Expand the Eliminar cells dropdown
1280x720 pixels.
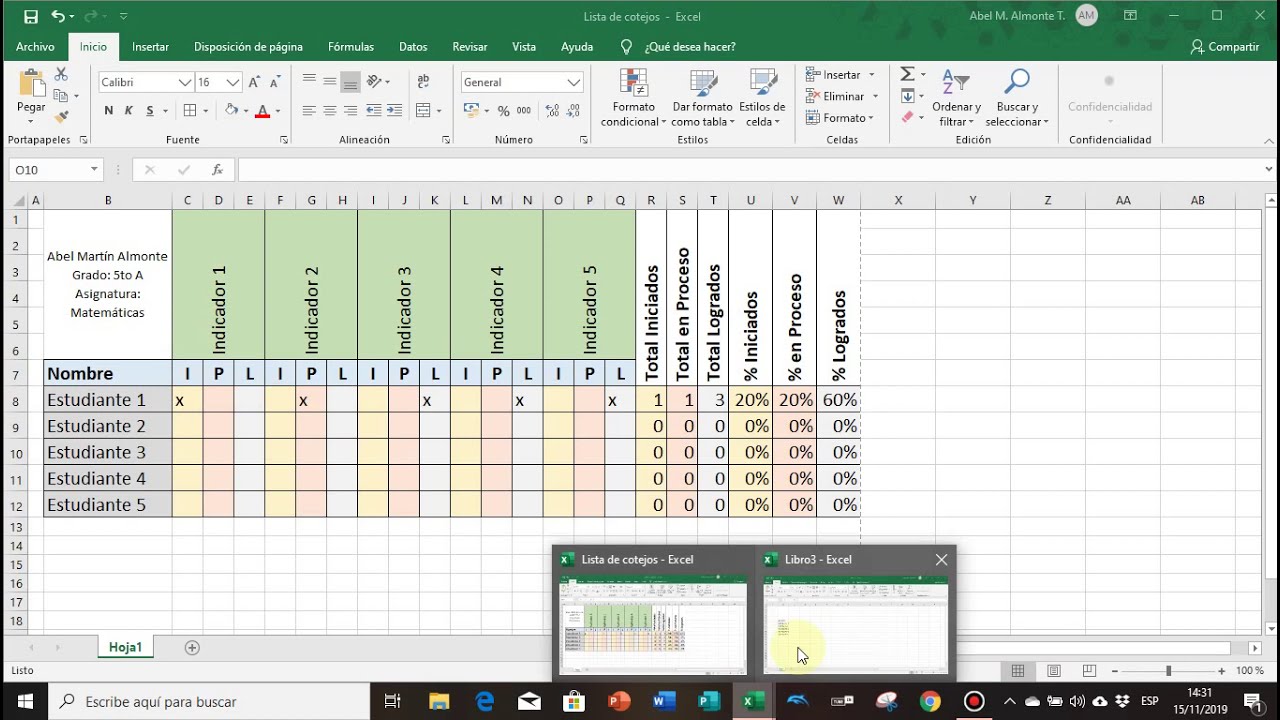tap(875, 97)
